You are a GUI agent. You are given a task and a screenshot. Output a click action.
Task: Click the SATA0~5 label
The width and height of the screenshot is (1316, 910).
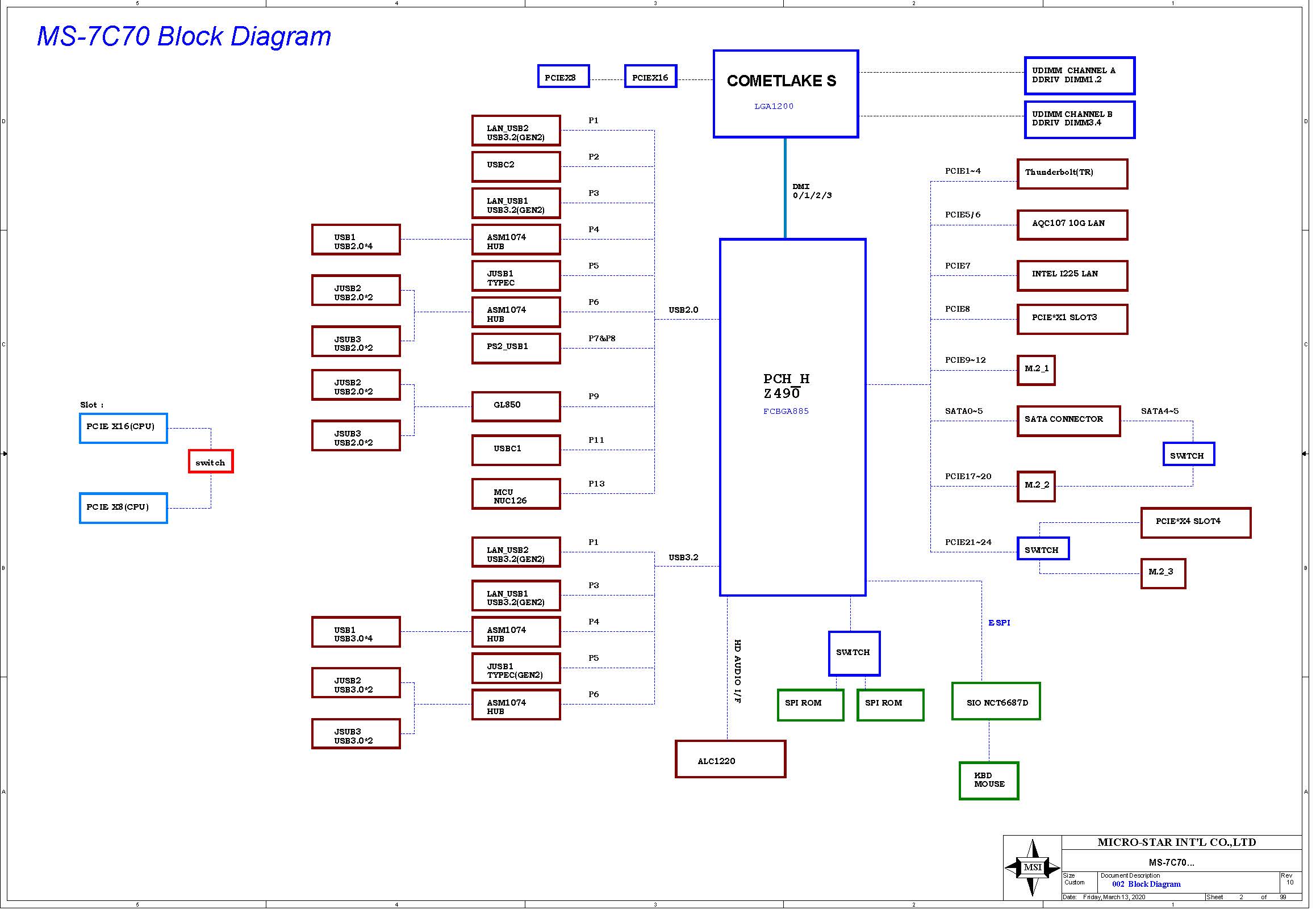963,410
